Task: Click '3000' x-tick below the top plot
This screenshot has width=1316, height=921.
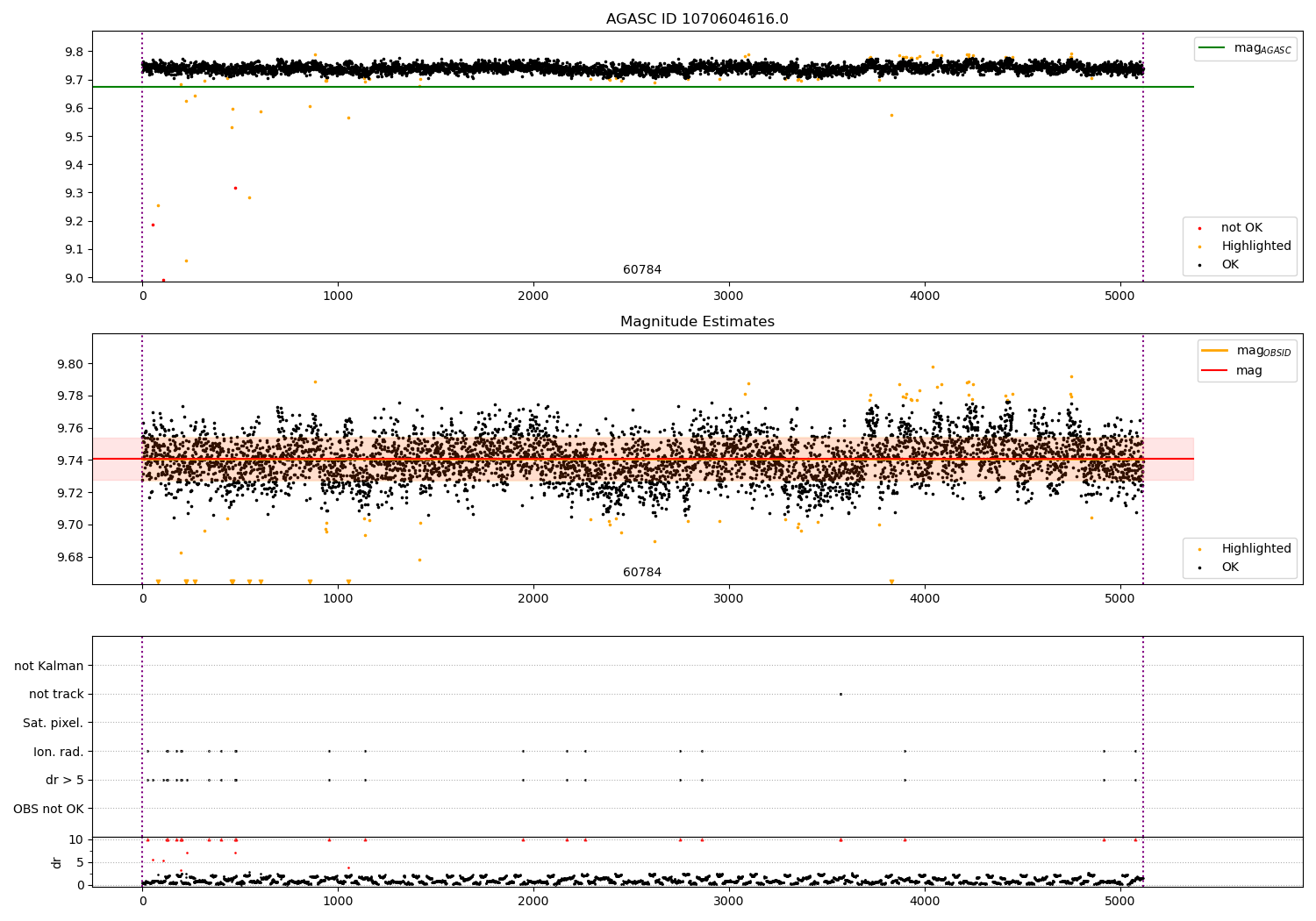Action: click(x=729, y=296)
